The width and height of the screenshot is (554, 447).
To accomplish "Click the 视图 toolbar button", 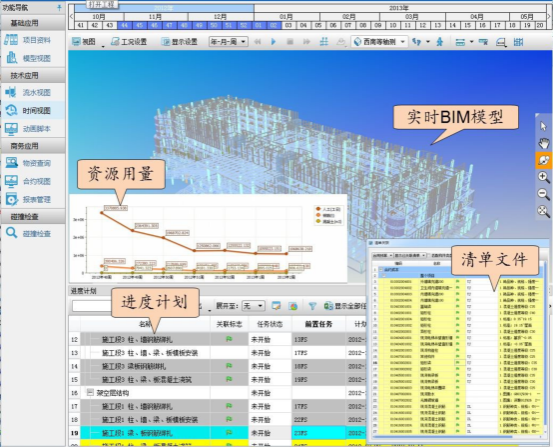I will pos(84,42).
